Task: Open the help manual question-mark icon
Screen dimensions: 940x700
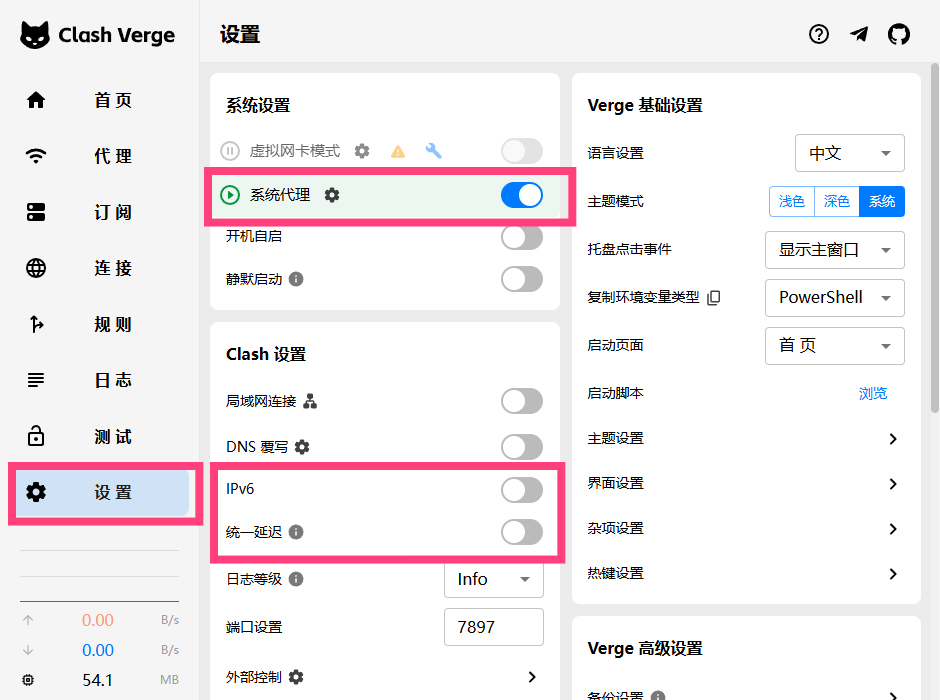Action: pyautogui.click(x=819, y=34)
